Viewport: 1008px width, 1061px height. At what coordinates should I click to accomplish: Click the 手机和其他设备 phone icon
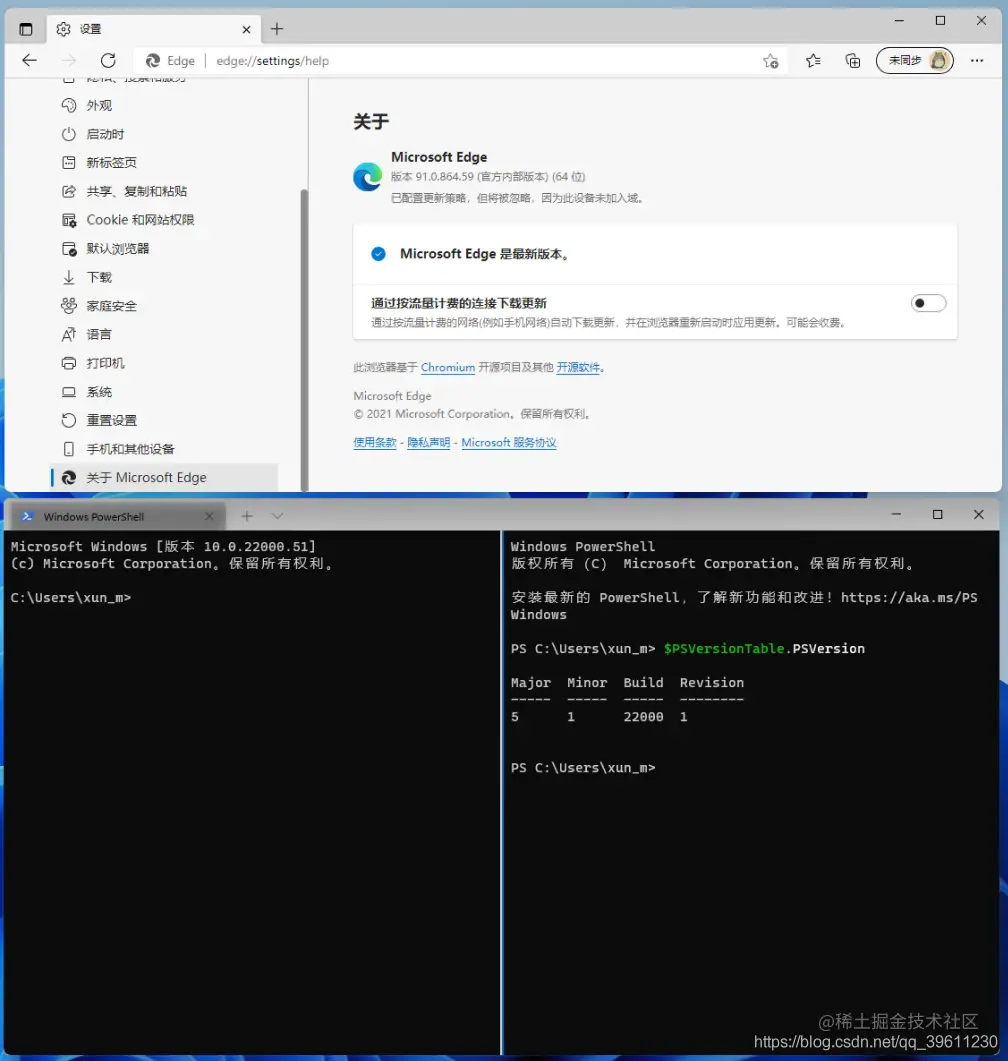68,449
